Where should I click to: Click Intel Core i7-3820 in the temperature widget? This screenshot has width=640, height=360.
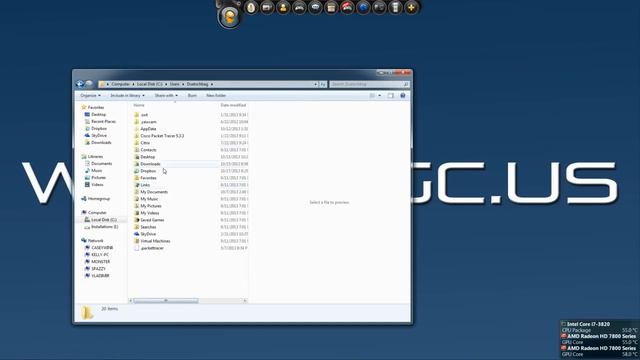[588, 324]
